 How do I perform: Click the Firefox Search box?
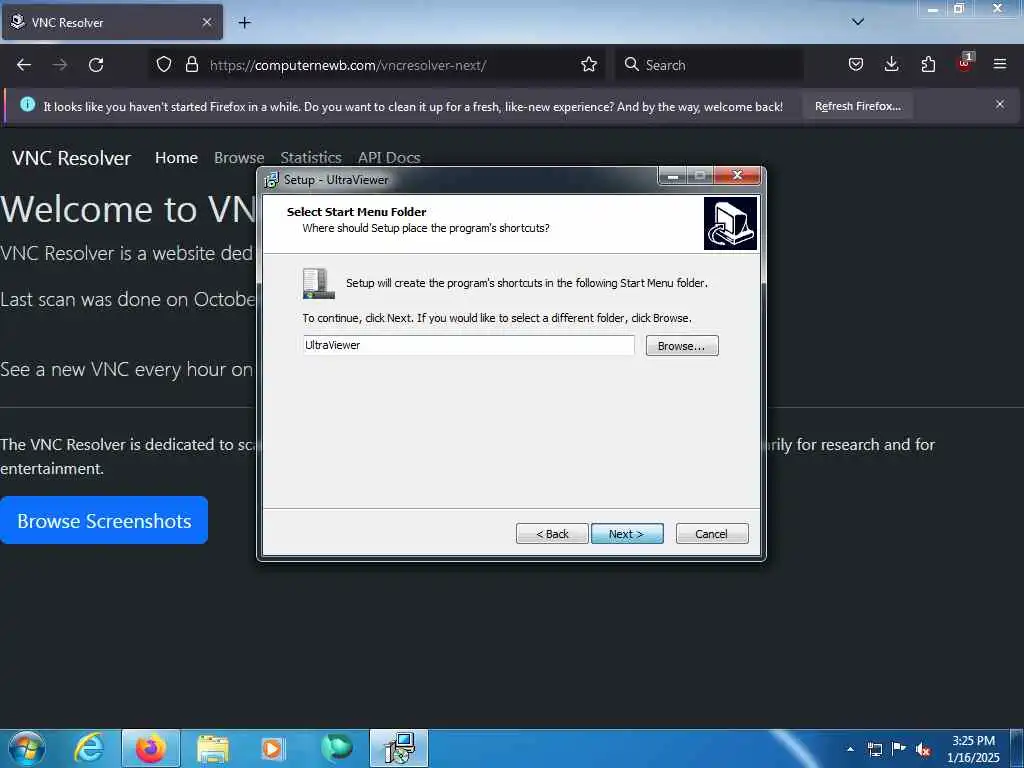click(709, 65)
